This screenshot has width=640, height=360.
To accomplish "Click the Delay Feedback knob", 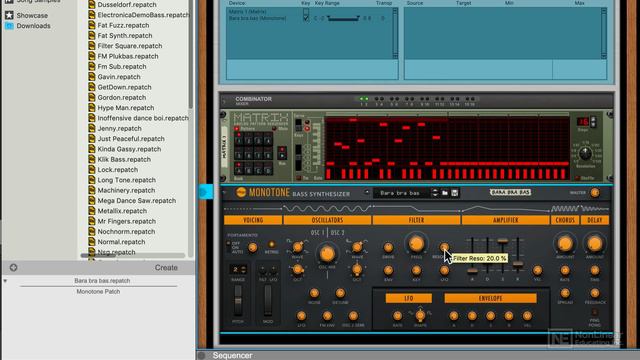I will pyautogui.click(x=595, y=293).
